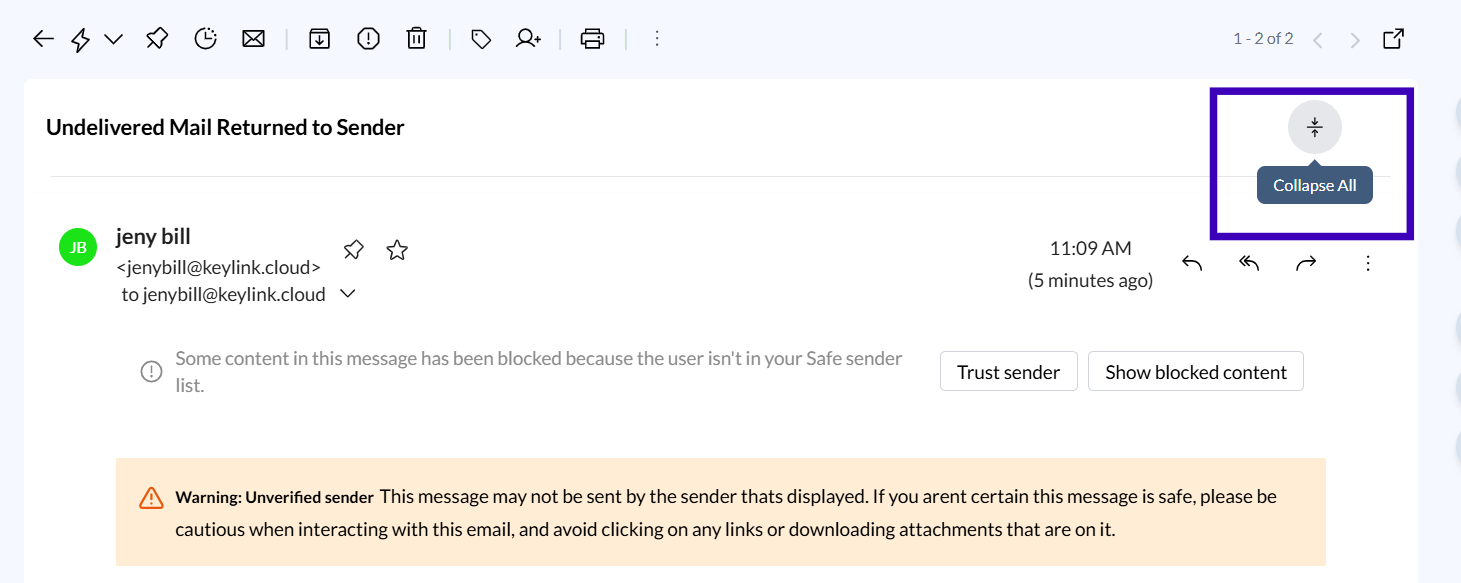Mark the message as spam

[x=368, y=39]
